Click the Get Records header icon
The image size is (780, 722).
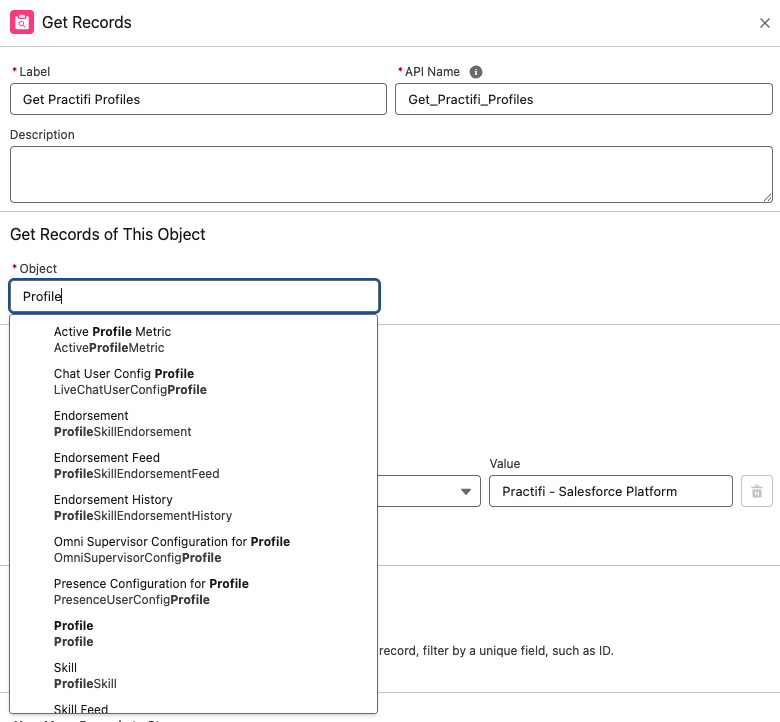(x=22, y=22)
